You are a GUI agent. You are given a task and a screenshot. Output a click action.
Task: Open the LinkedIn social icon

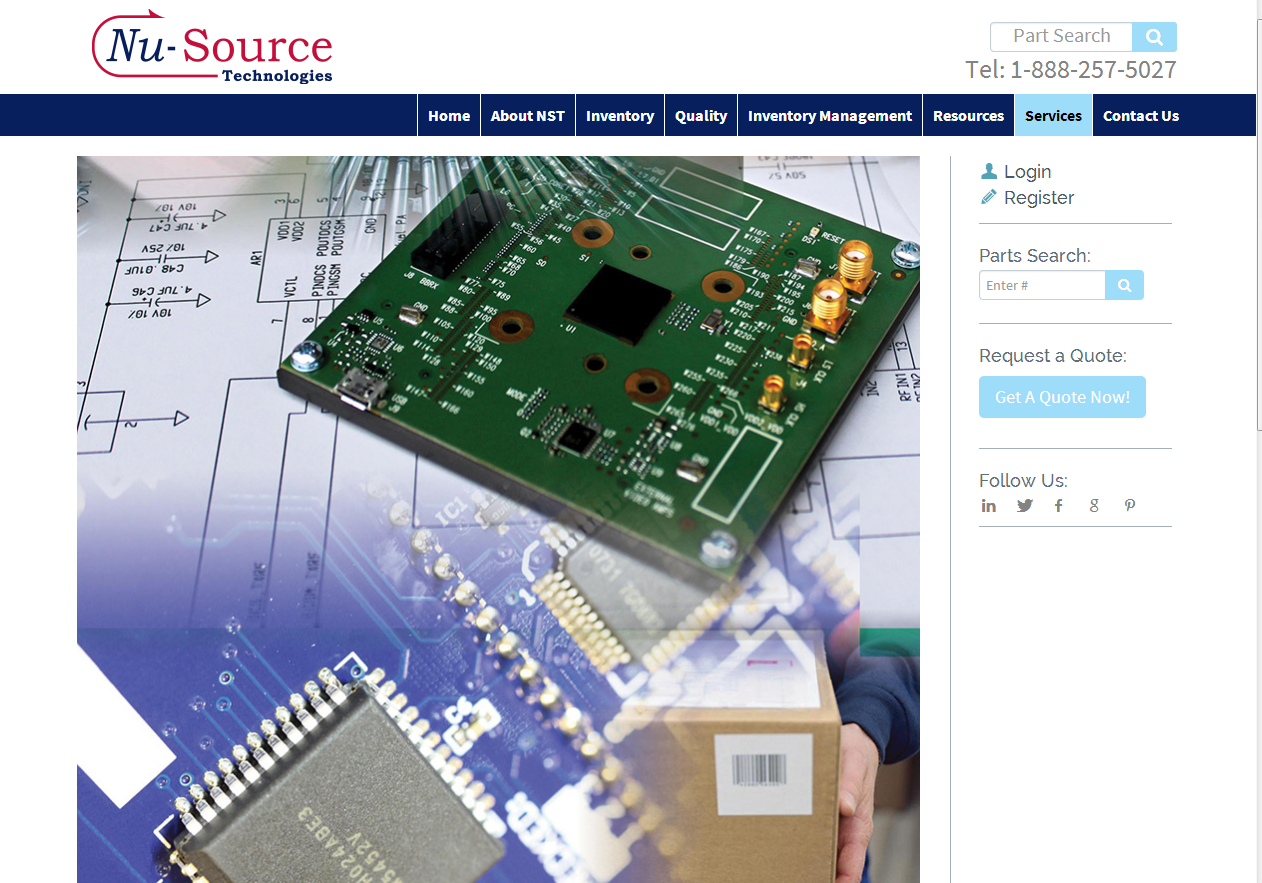[989, 506]
